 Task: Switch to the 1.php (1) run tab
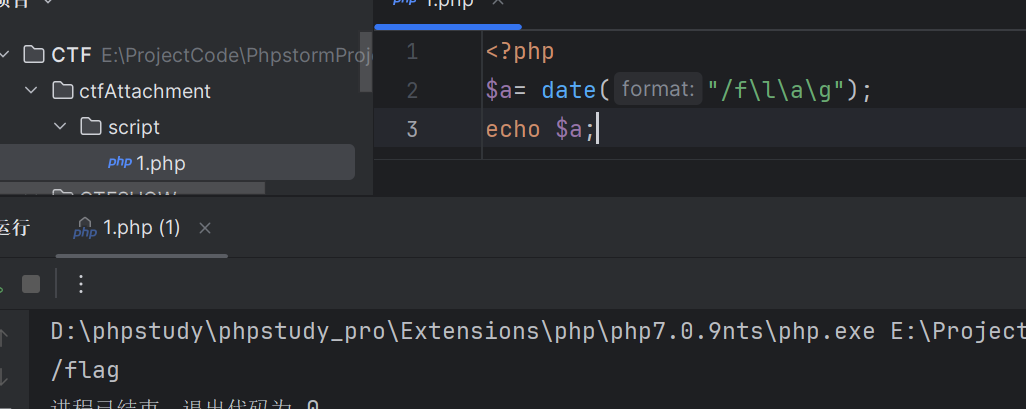click(x=141, y=228)
